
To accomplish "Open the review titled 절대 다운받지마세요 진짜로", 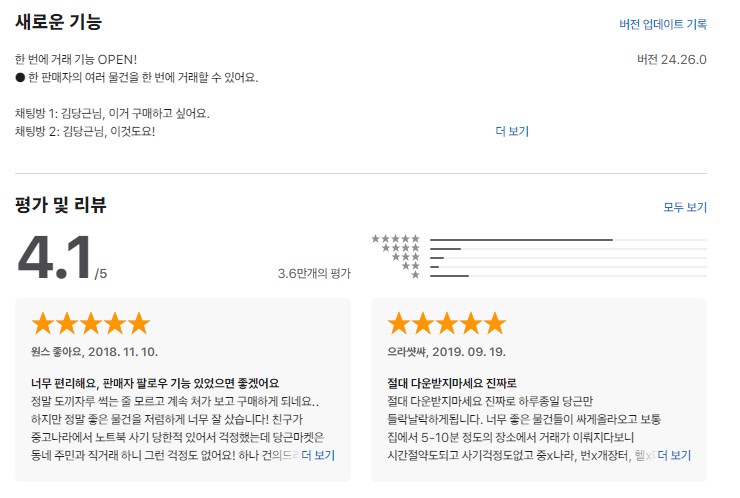I will [x=452, y=383].
